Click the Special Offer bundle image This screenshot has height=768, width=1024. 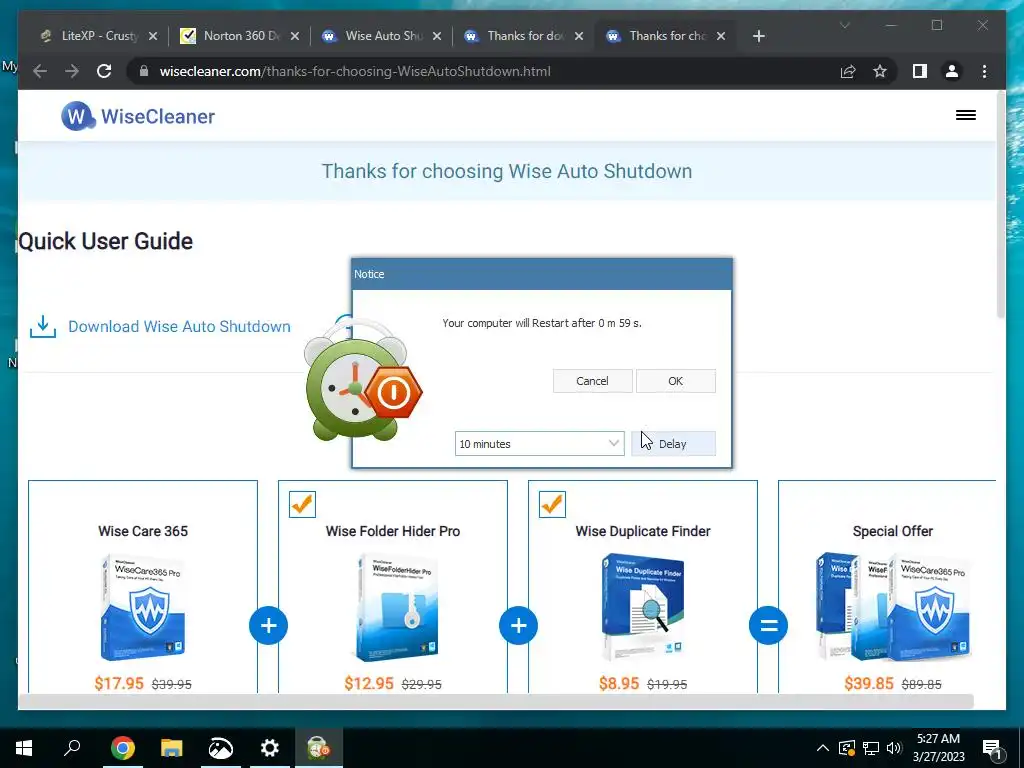pos(893,607)
